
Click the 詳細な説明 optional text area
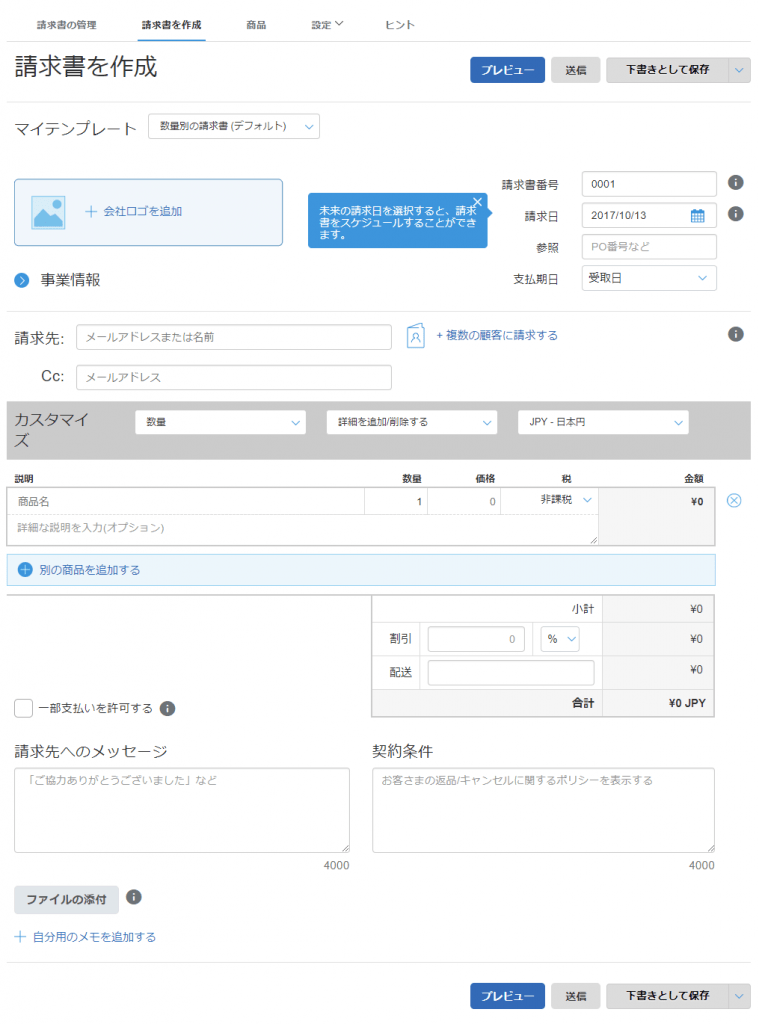coord(302,530)
